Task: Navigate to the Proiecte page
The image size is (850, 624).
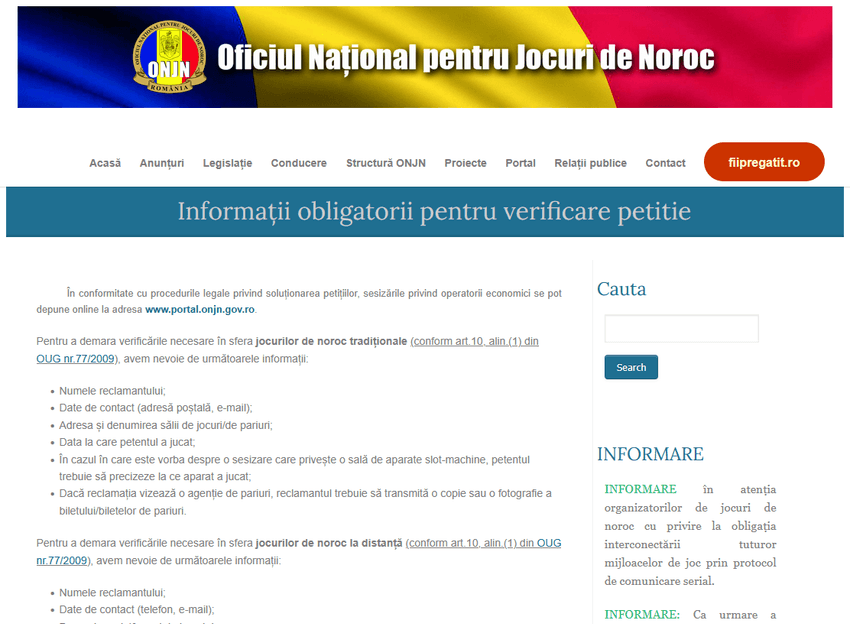Action: (465, 163)
